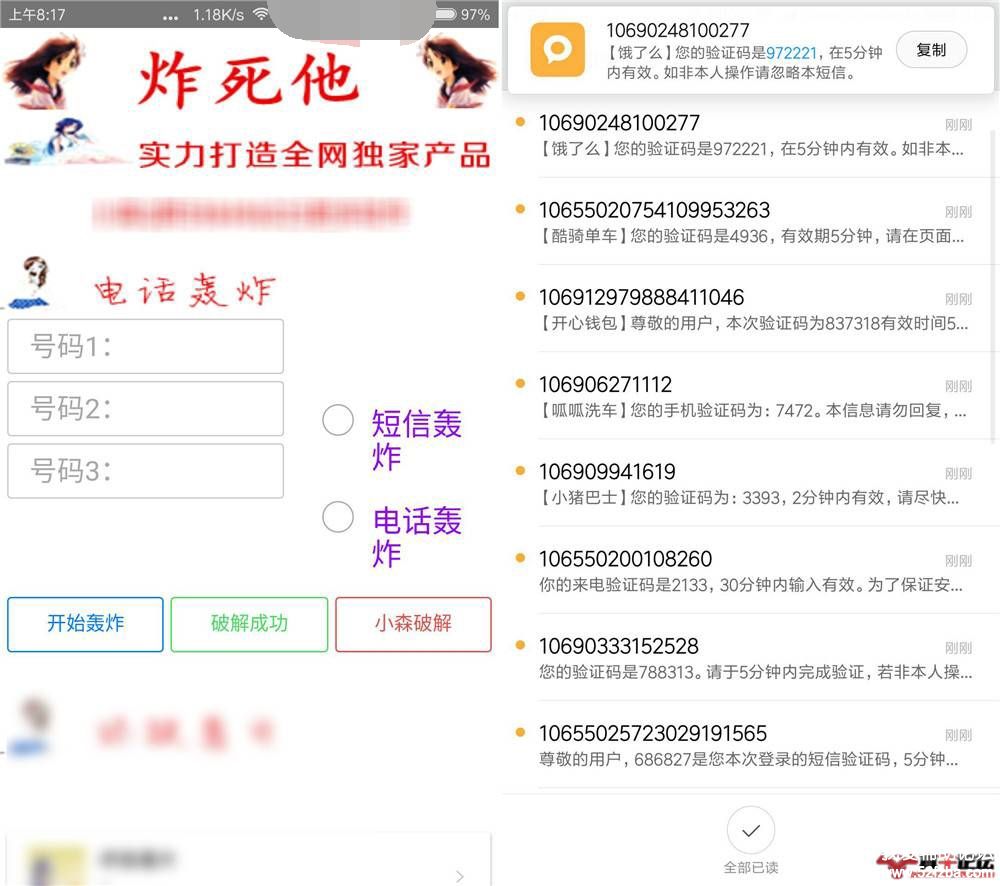
Task: Click the 号码3 input field
Action: point(145,471)
